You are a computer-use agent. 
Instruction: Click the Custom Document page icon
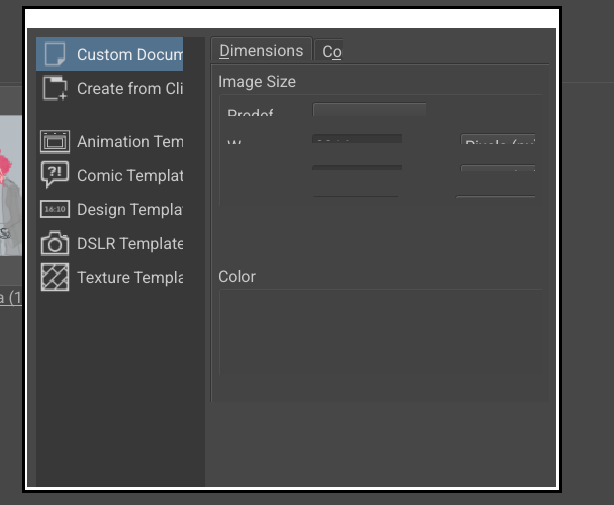point(55,54)
